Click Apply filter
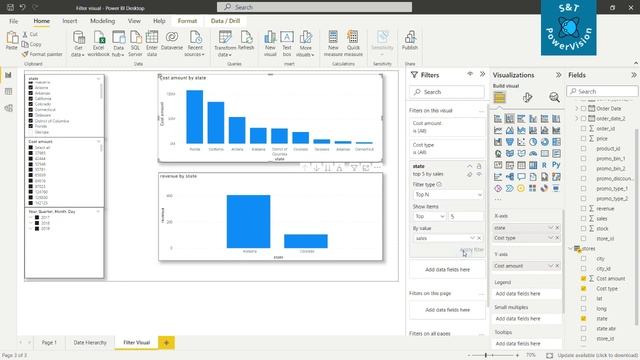Image resolution: width=640 pixels, height=360 pixels. coord(472,249)
